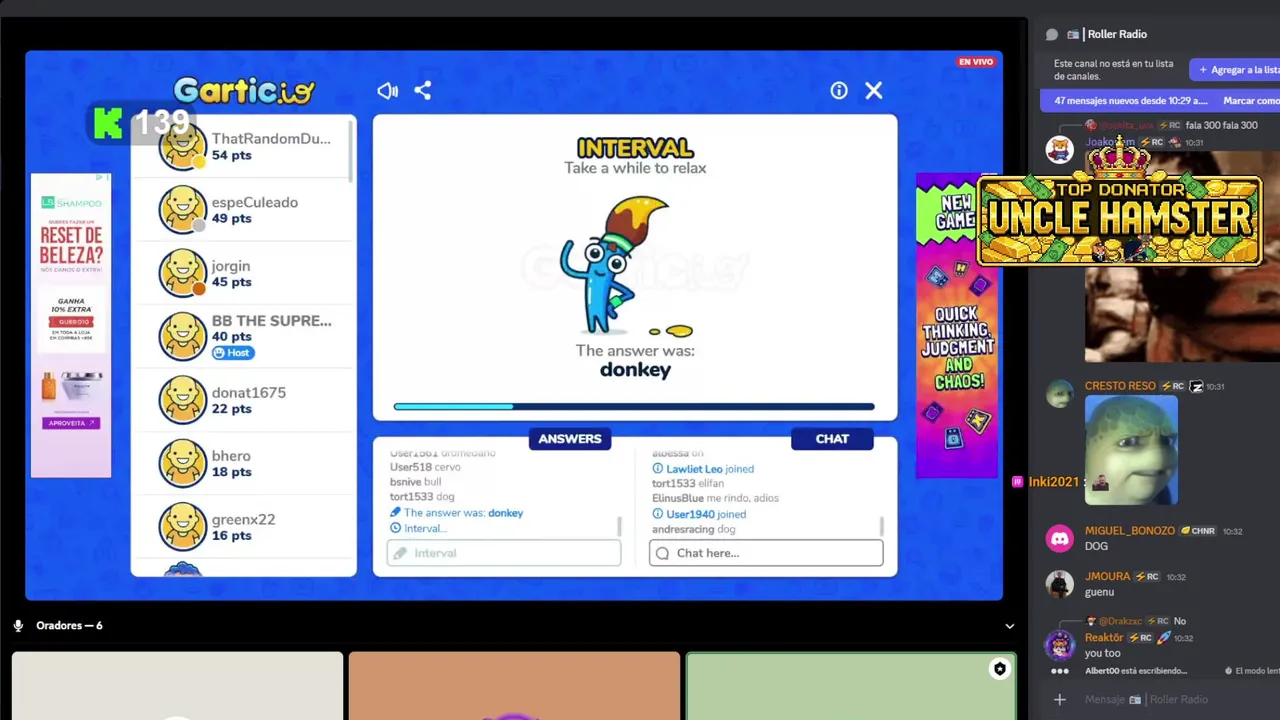Click the 'Chat here...' input box

(x=766, y=553)
